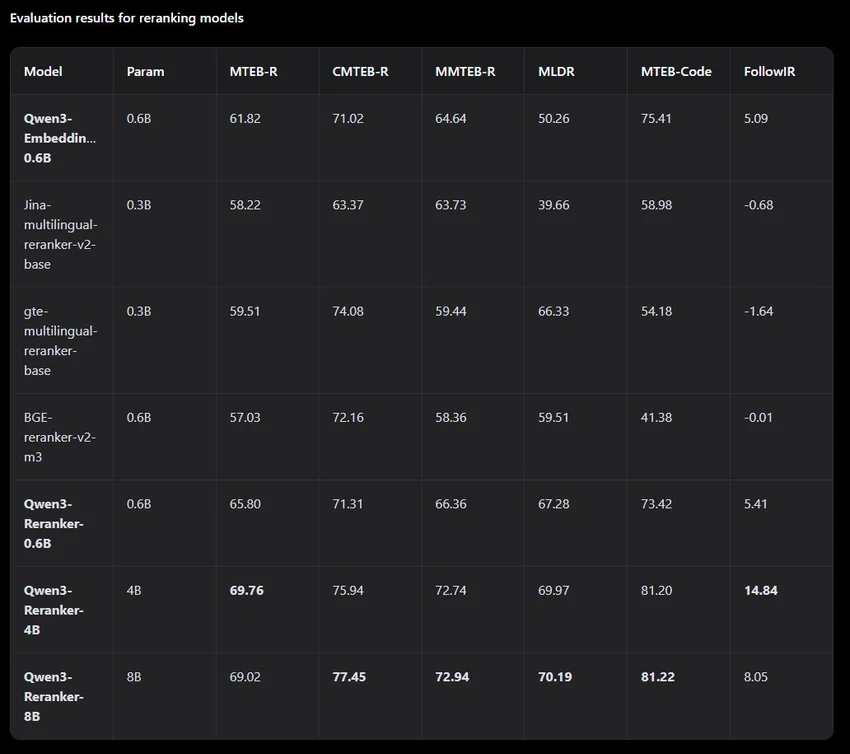Click the FollowIR score 8.05

[756, 677]
